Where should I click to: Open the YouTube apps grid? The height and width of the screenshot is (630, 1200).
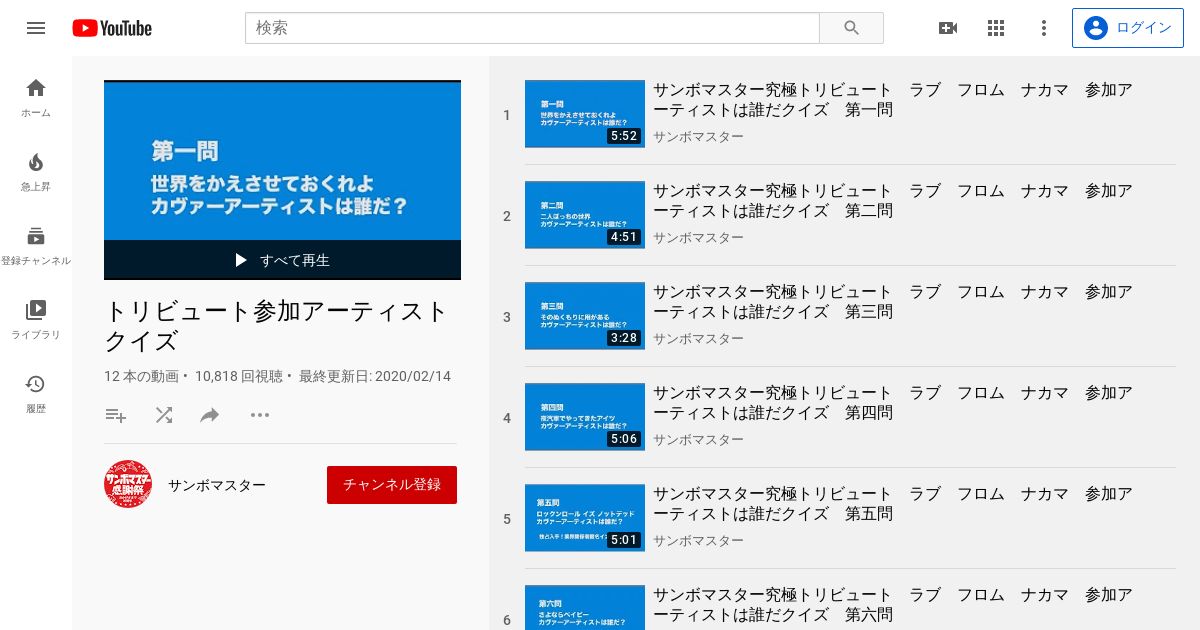[x=996, y=28]
